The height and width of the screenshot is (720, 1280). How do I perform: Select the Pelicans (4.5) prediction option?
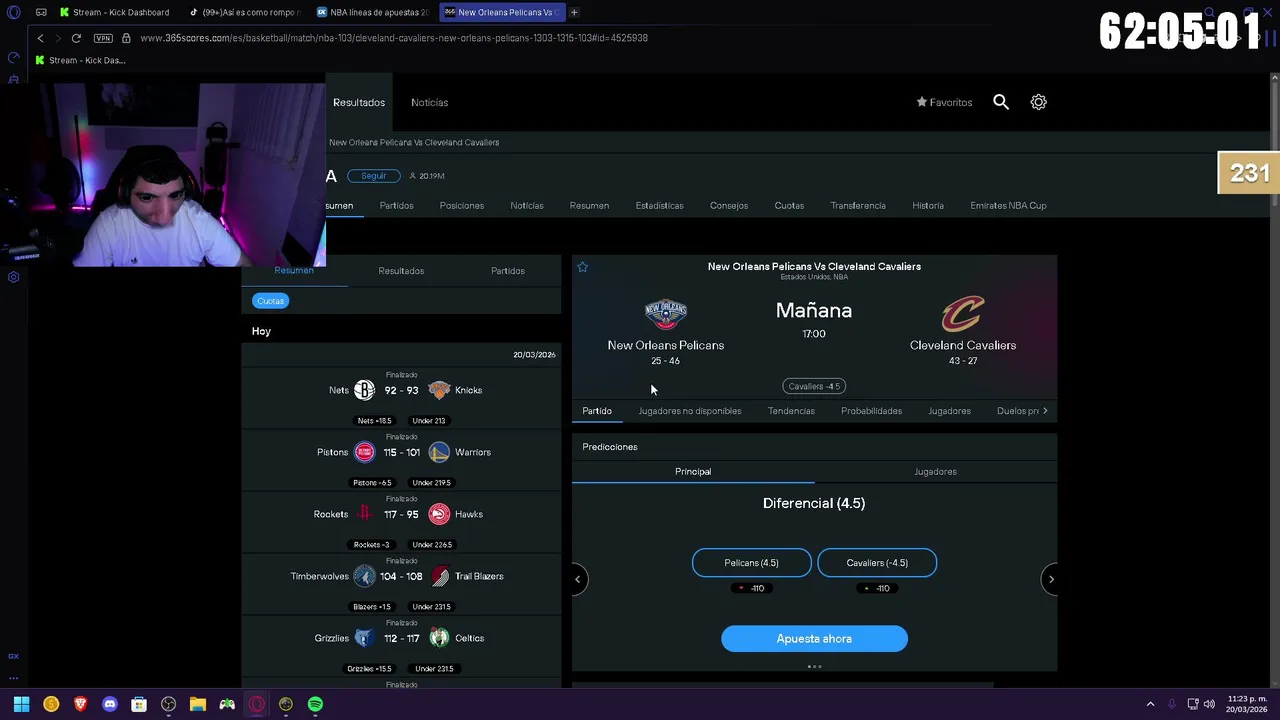coord(752,563)
